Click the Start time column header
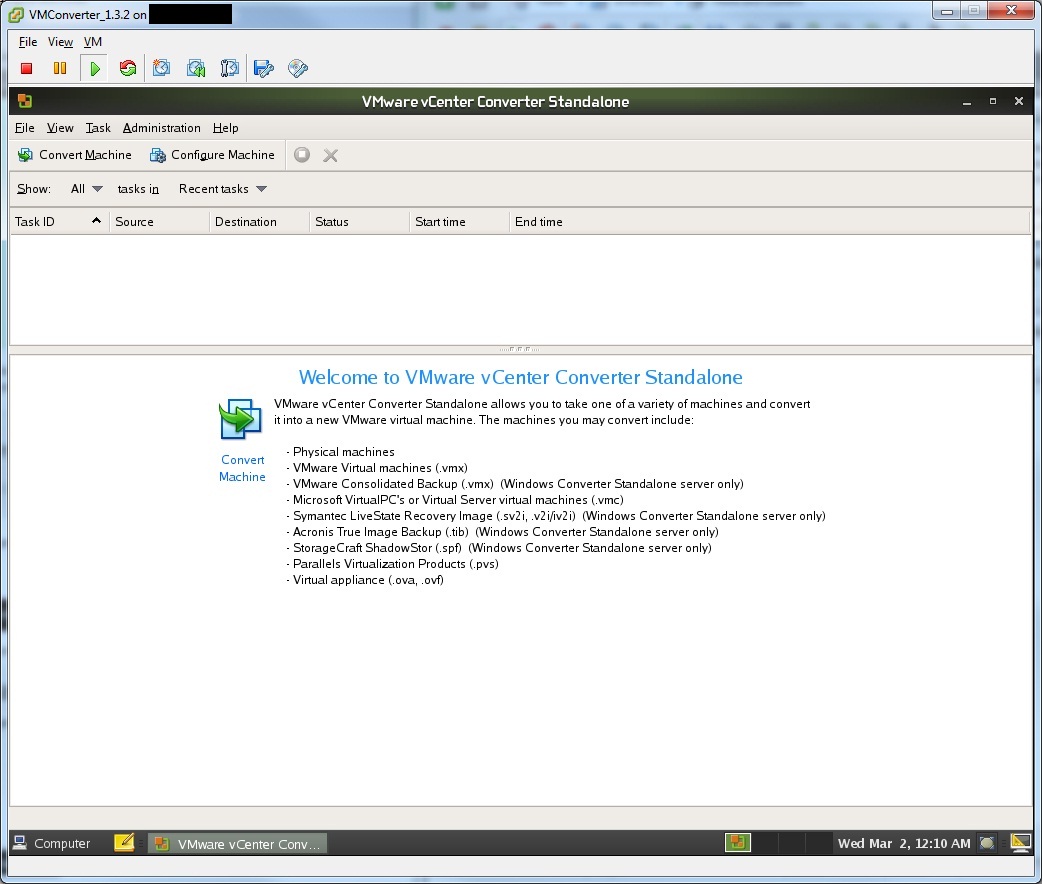The image size is (1043, 884). click(458, 221)
